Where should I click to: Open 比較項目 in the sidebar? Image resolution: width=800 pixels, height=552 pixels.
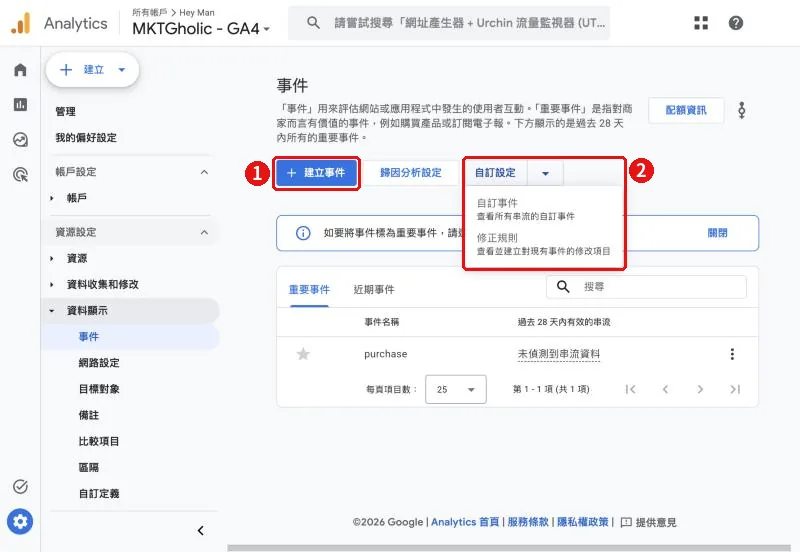[99, 441]
